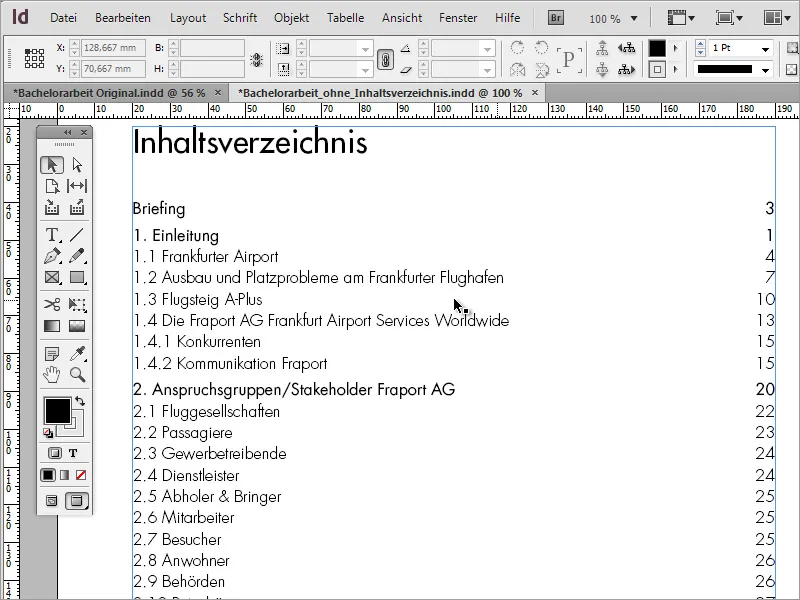Select the Pencil tool

point(77,256)
